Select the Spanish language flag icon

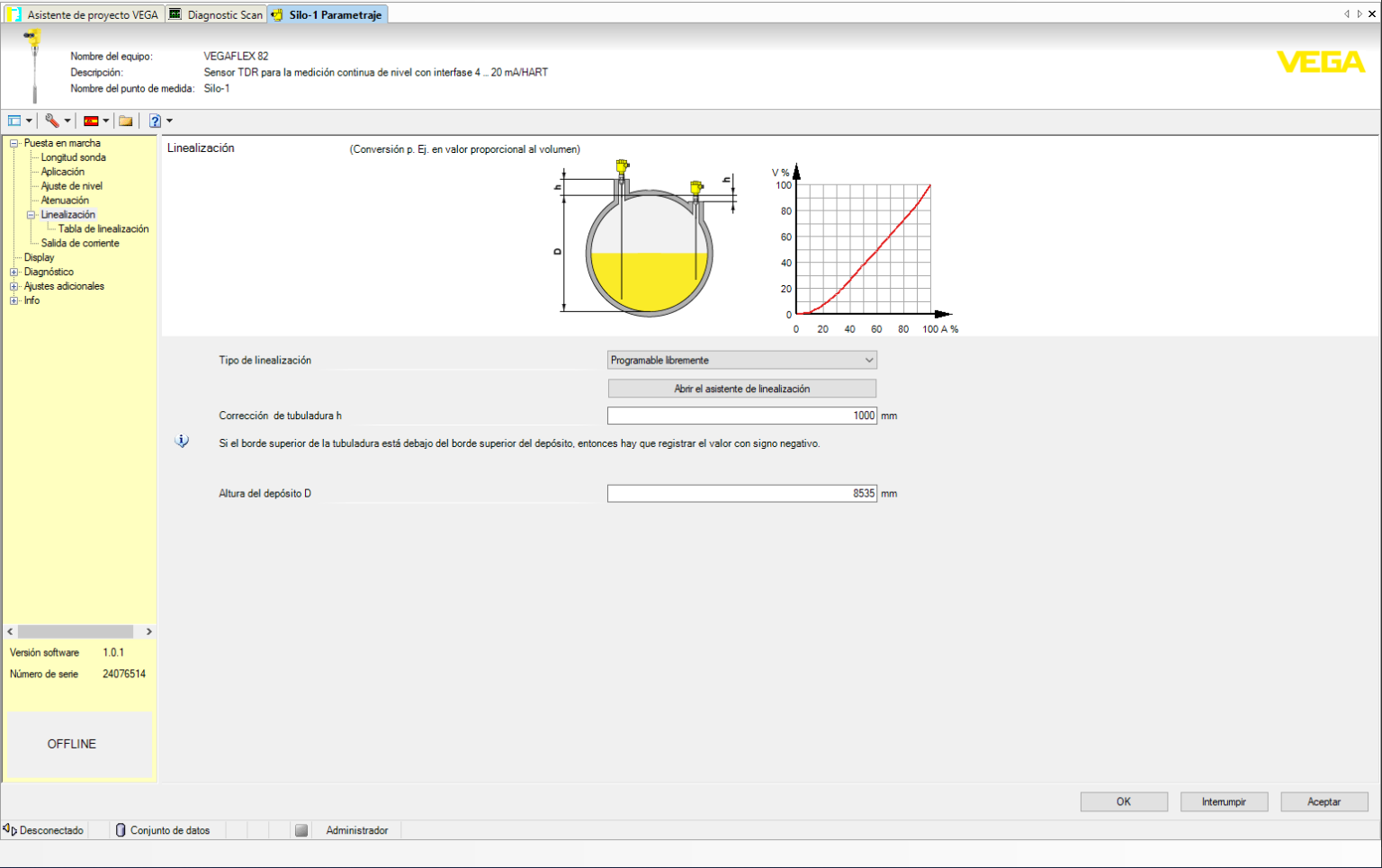pos(91,120)
